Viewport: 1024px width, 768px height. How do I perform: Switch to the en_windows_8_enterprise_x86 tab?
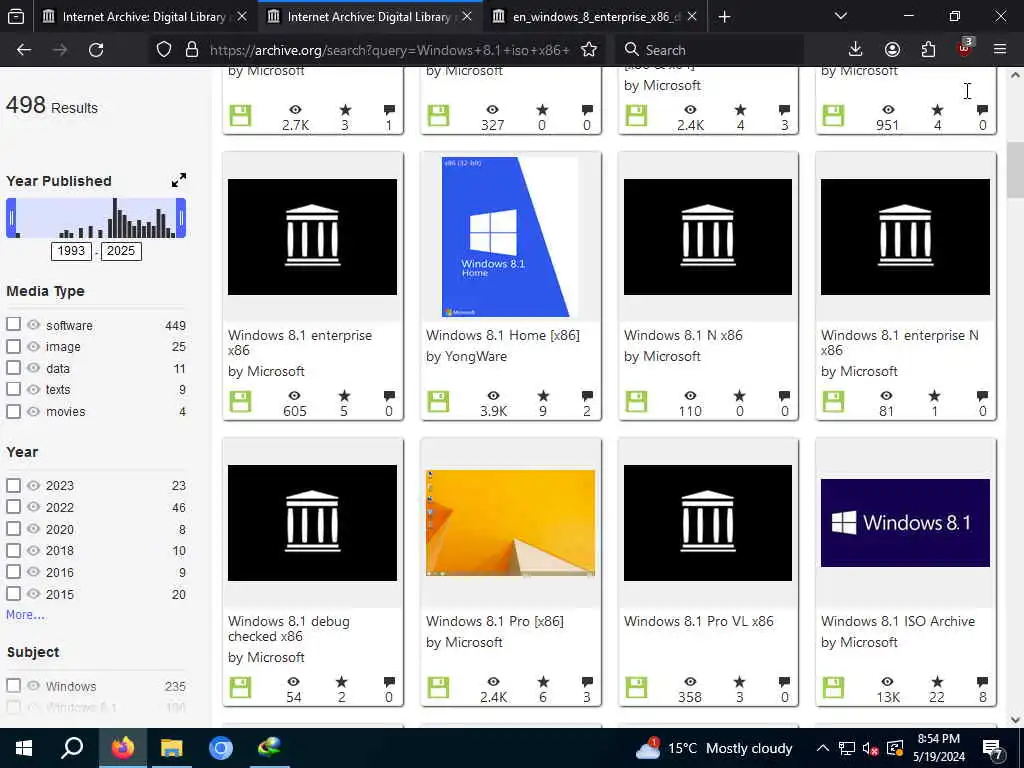click(594, 17)
